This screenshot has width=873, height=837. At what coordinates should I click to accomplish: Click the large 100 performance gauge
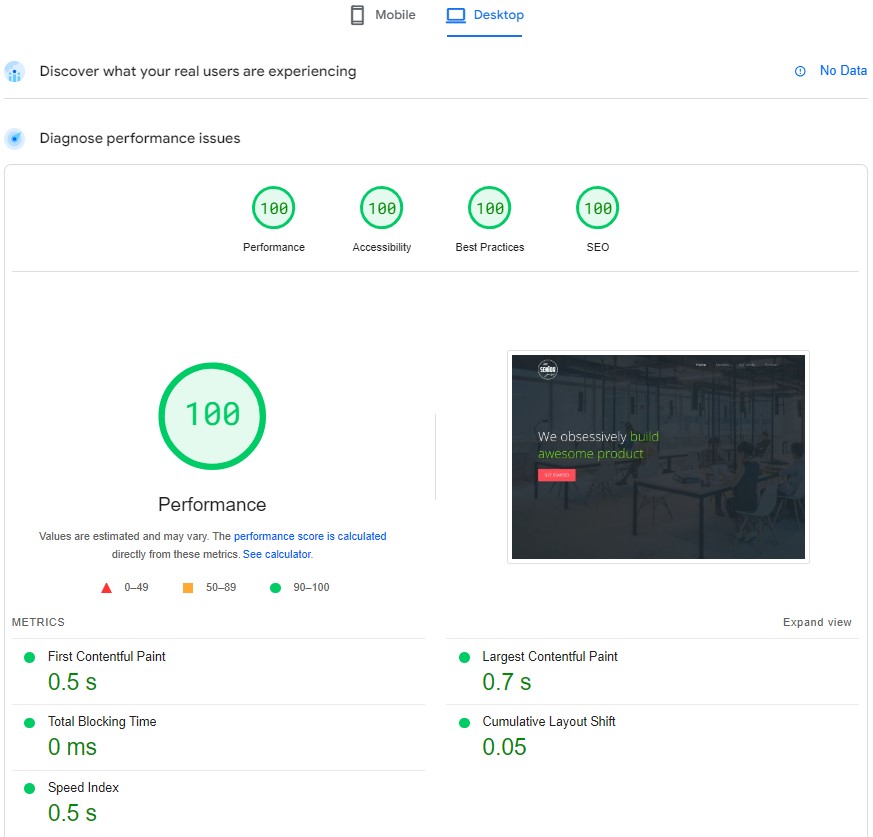[x=212, y=416]
